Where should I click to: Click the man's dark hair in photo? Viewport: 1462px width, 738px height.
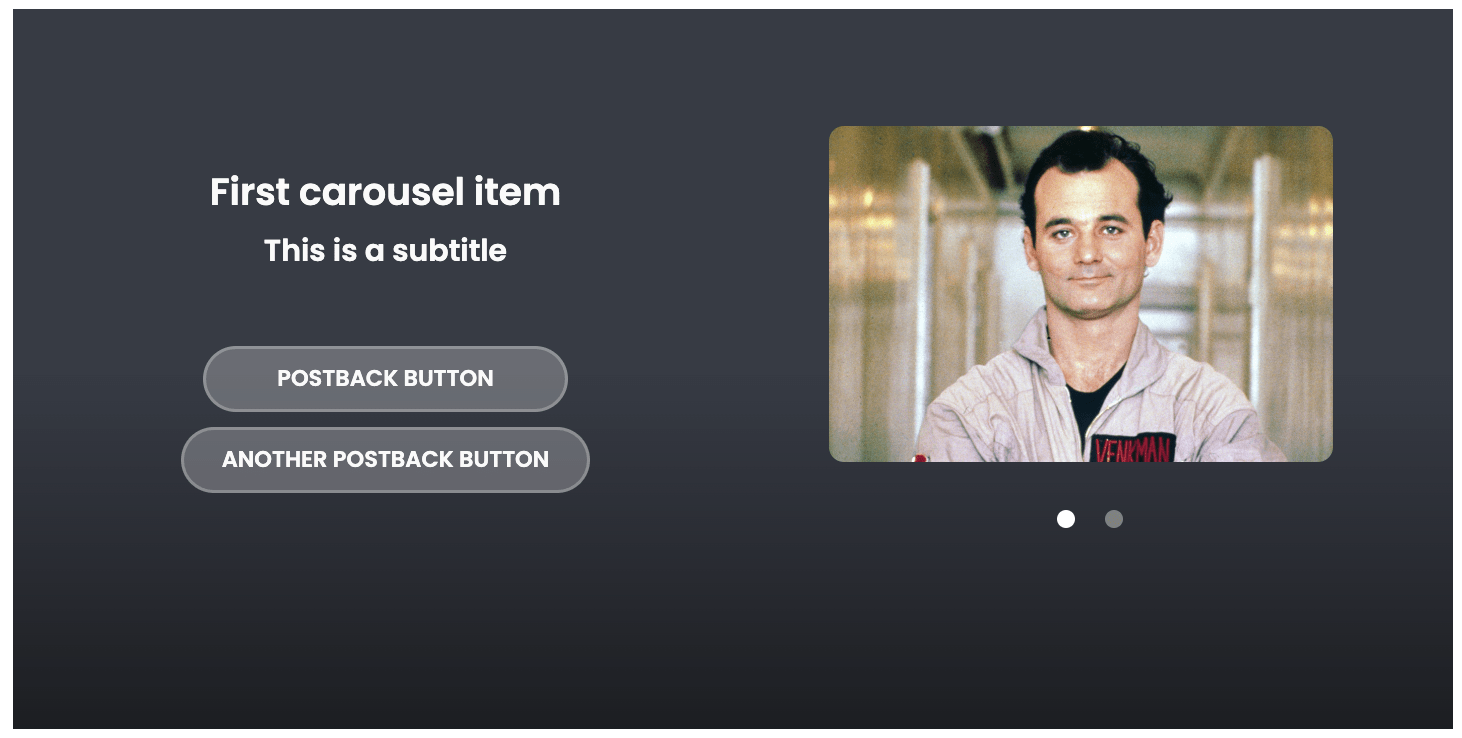click(x=1090, y=157)
